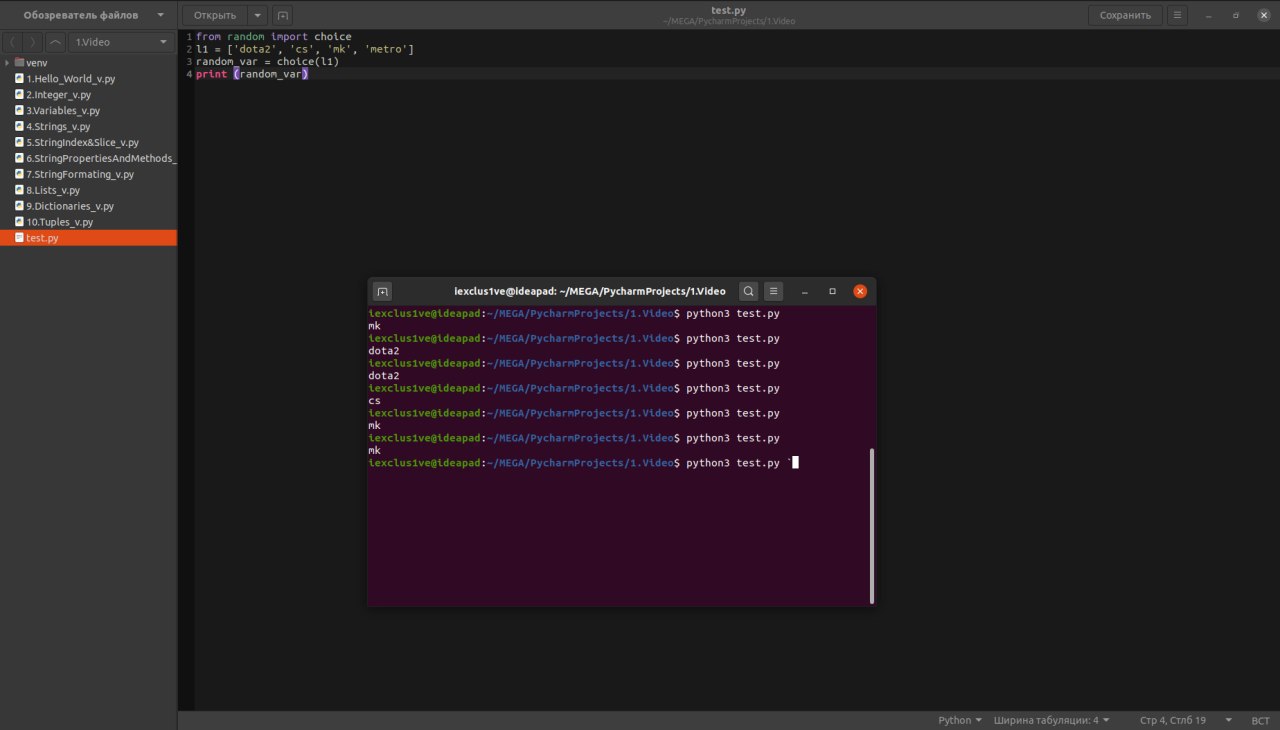Click the Стр 4, Стлб 19 status entry
The height and width of the screenshot is (730, 1280).
tap(1173, 720)
